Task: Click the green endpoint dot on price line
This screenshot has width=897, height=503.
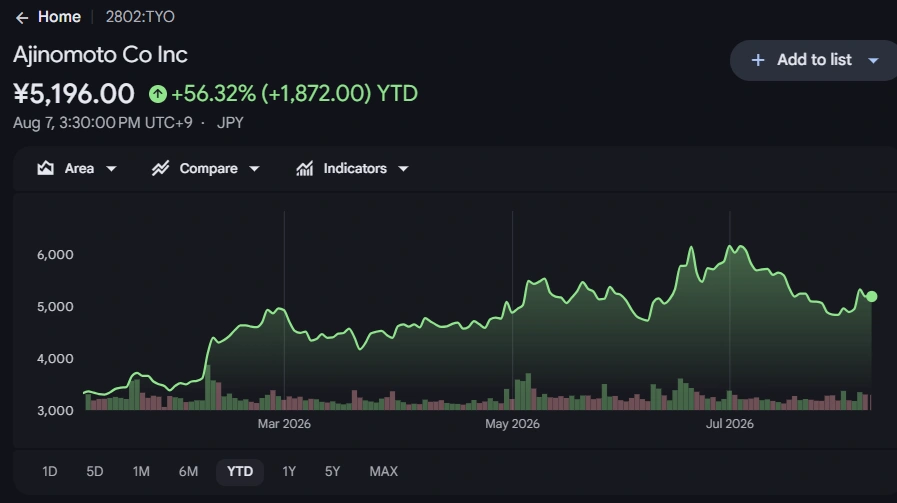Action: (x=871, y=296)
